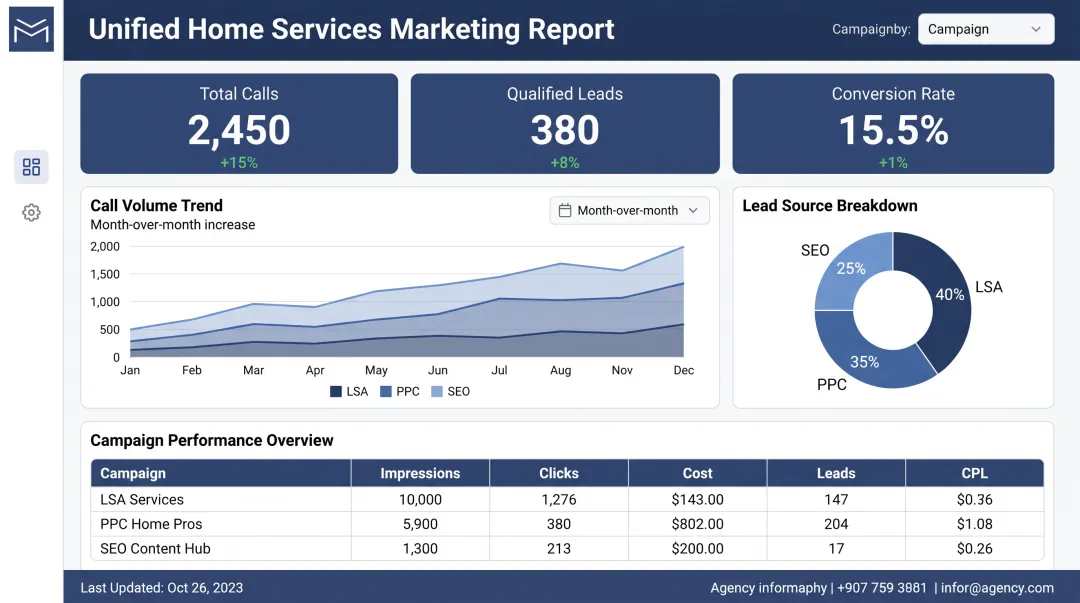Viewport: 1080px width, 603px height.
Task: Select the Conversion Rate card
Action: pyautogui.click(x=893, y=123)
